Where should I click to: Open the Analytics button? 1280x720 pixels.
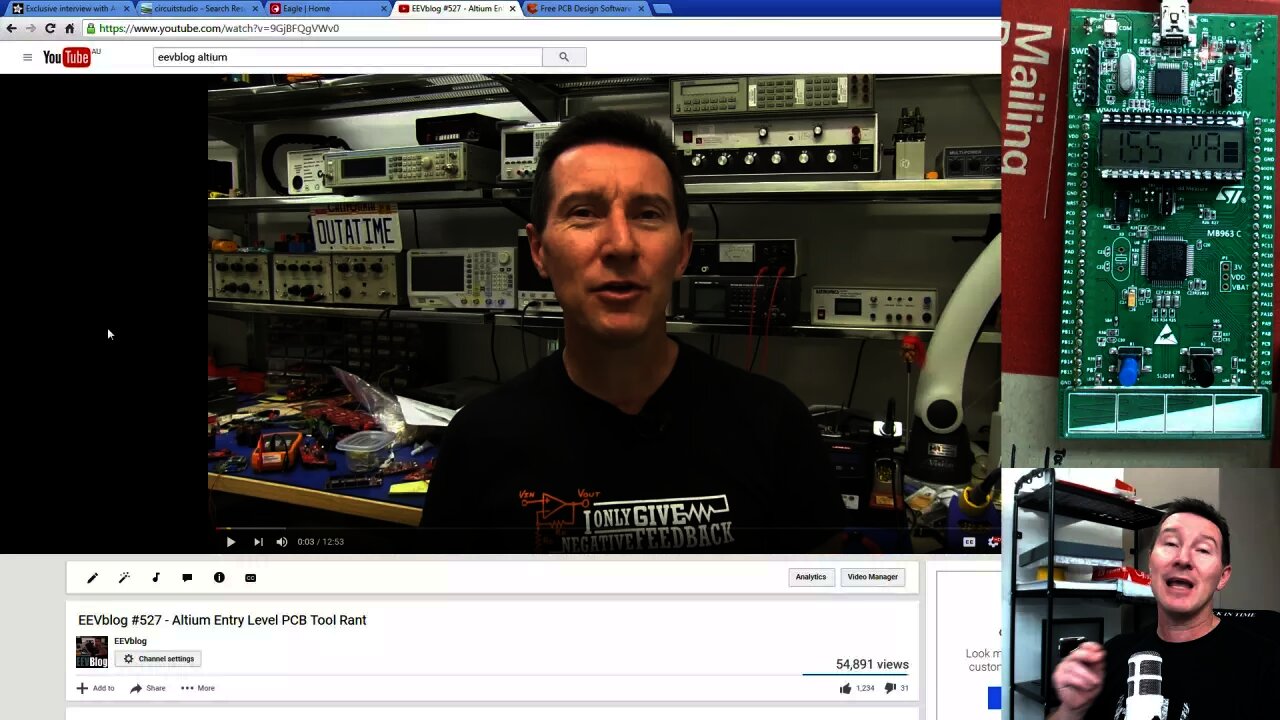[x=811, y=577]
